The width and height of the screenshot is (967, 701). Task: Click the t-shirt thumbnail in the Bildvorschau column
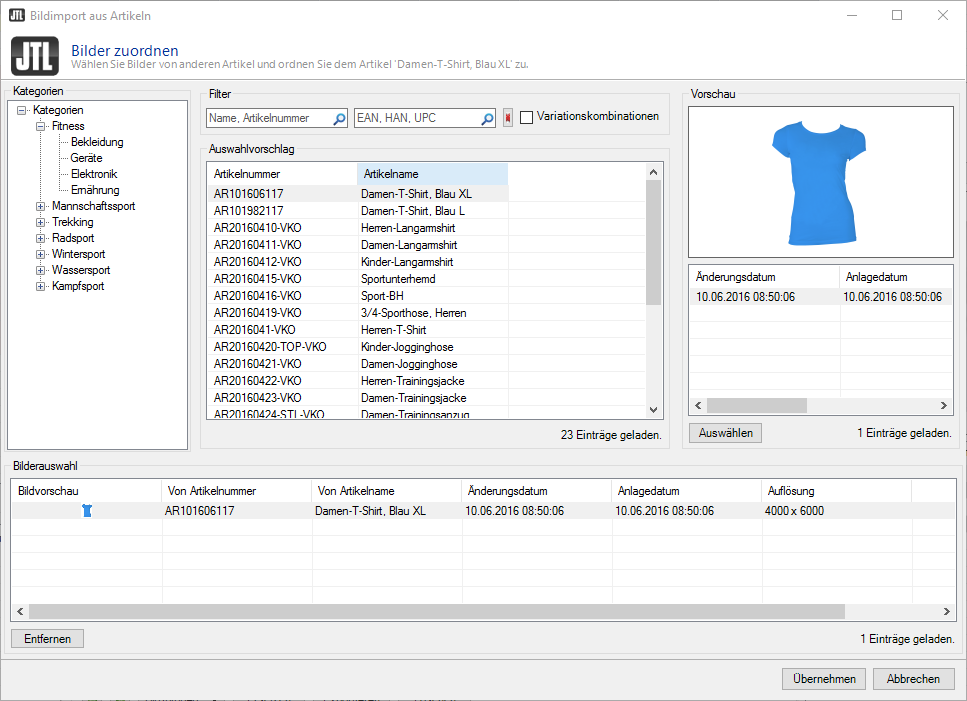click(x=88, y=510)
